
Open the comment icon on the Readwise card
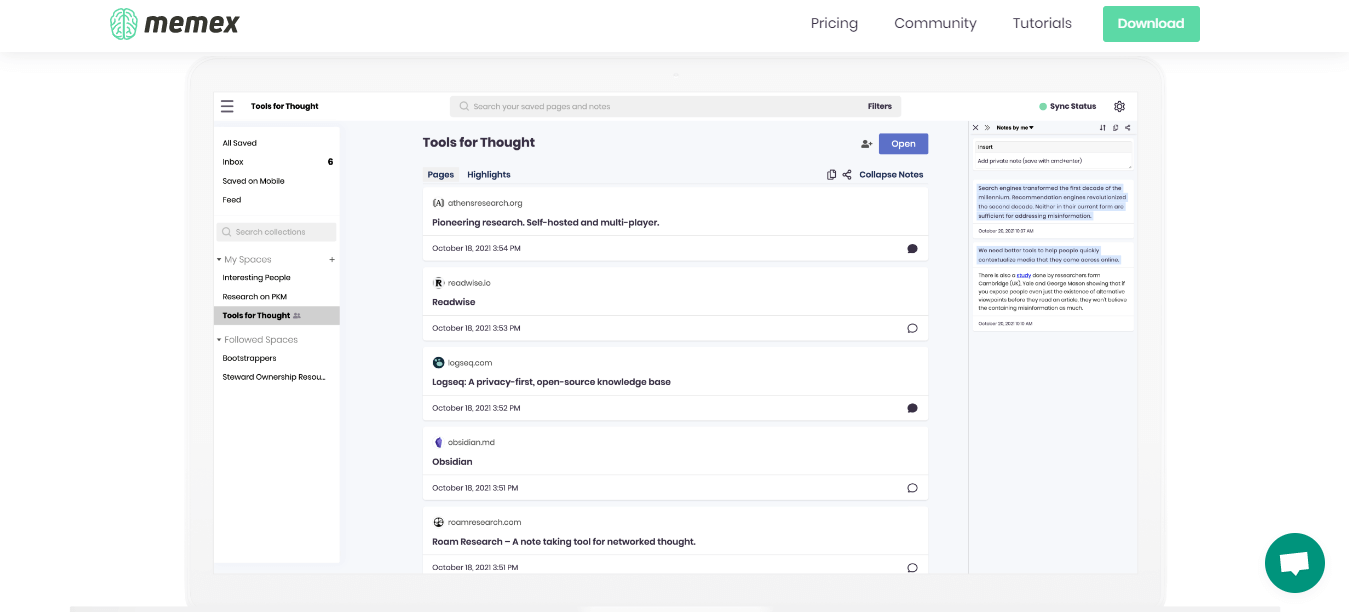tap(912, 328)
